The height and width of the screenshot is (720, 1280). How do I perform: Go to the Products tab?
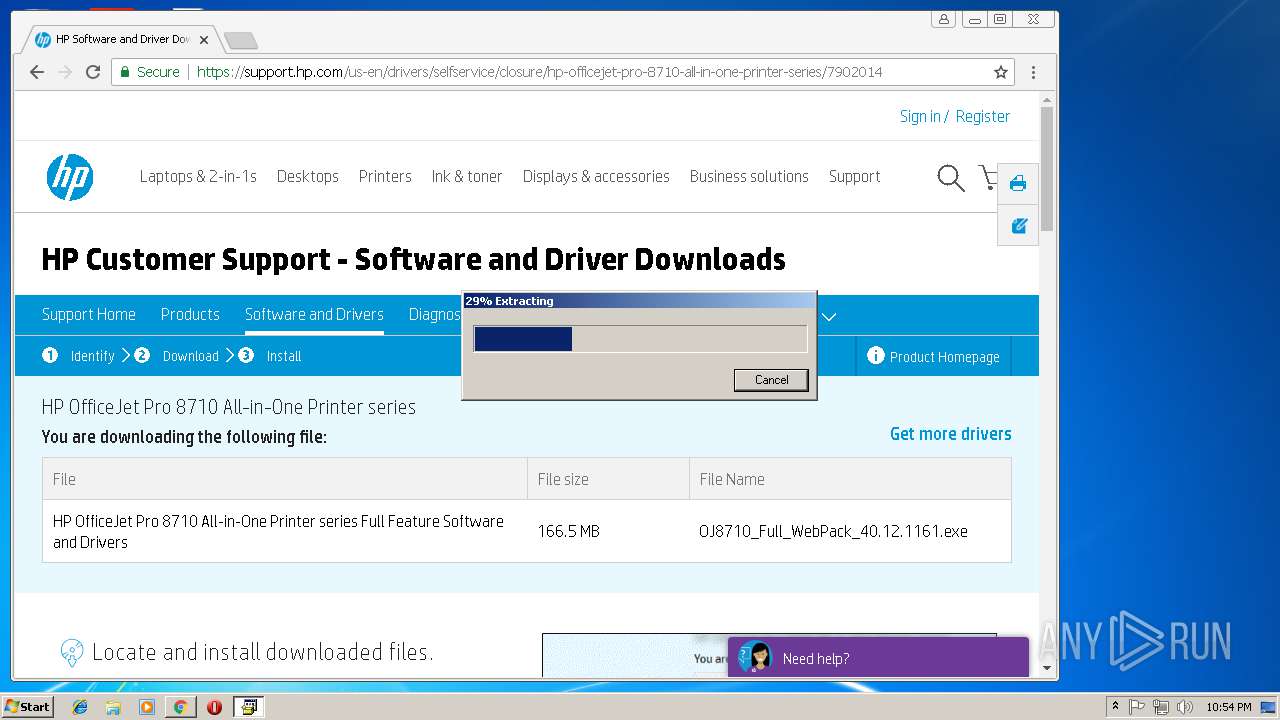[x=190, y=314]
